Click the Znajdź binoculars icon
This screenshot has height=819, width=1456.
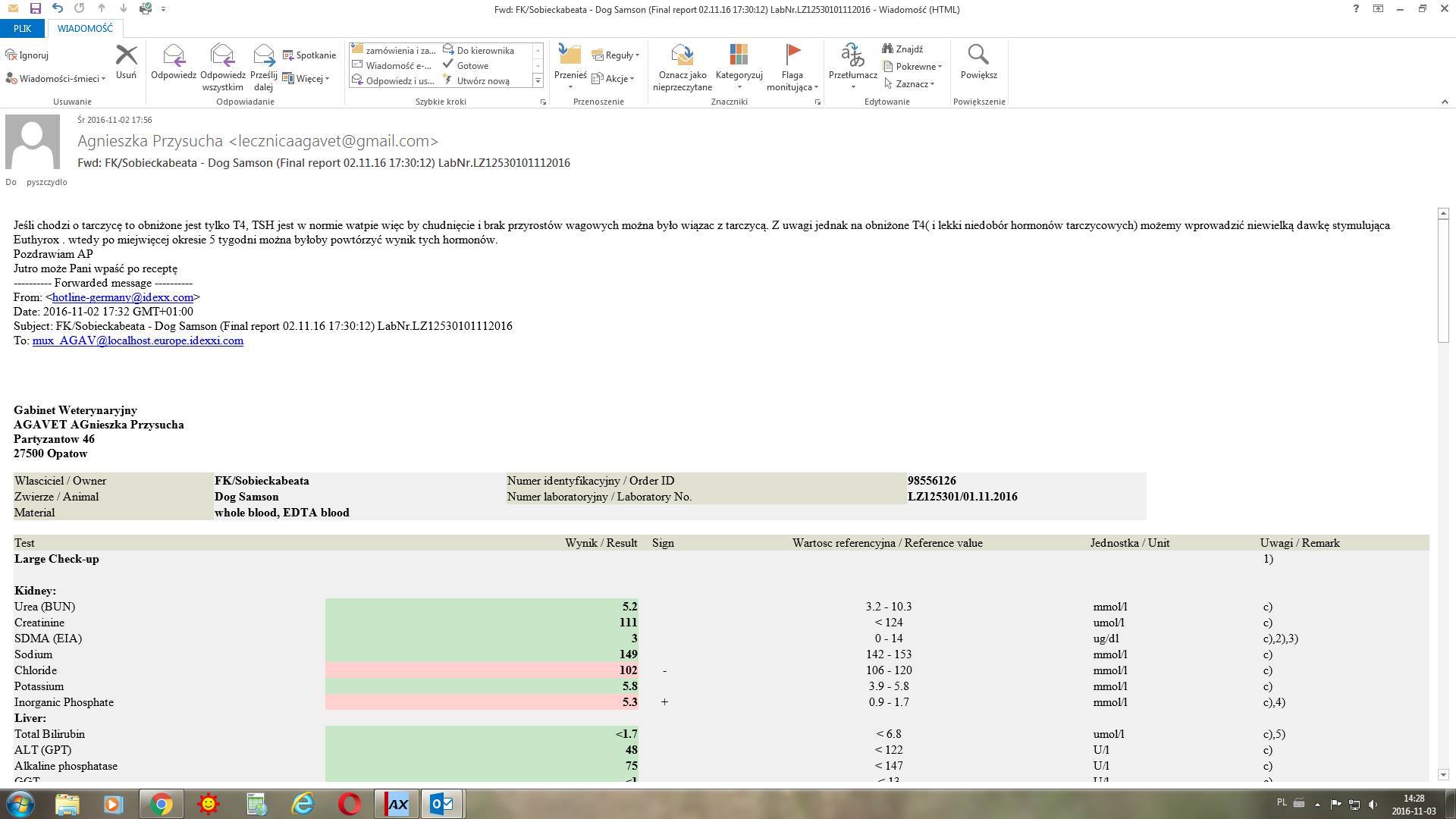coord(888,49)
